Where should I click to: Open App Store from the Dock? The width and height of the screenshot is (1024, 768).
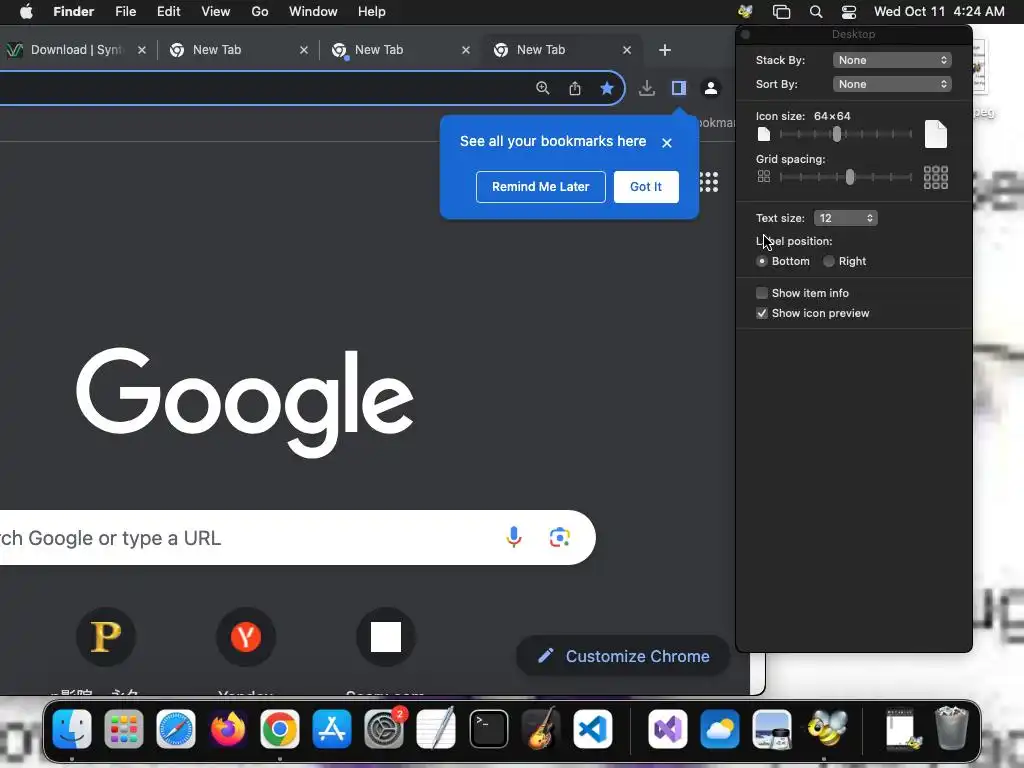coord(332,729)
